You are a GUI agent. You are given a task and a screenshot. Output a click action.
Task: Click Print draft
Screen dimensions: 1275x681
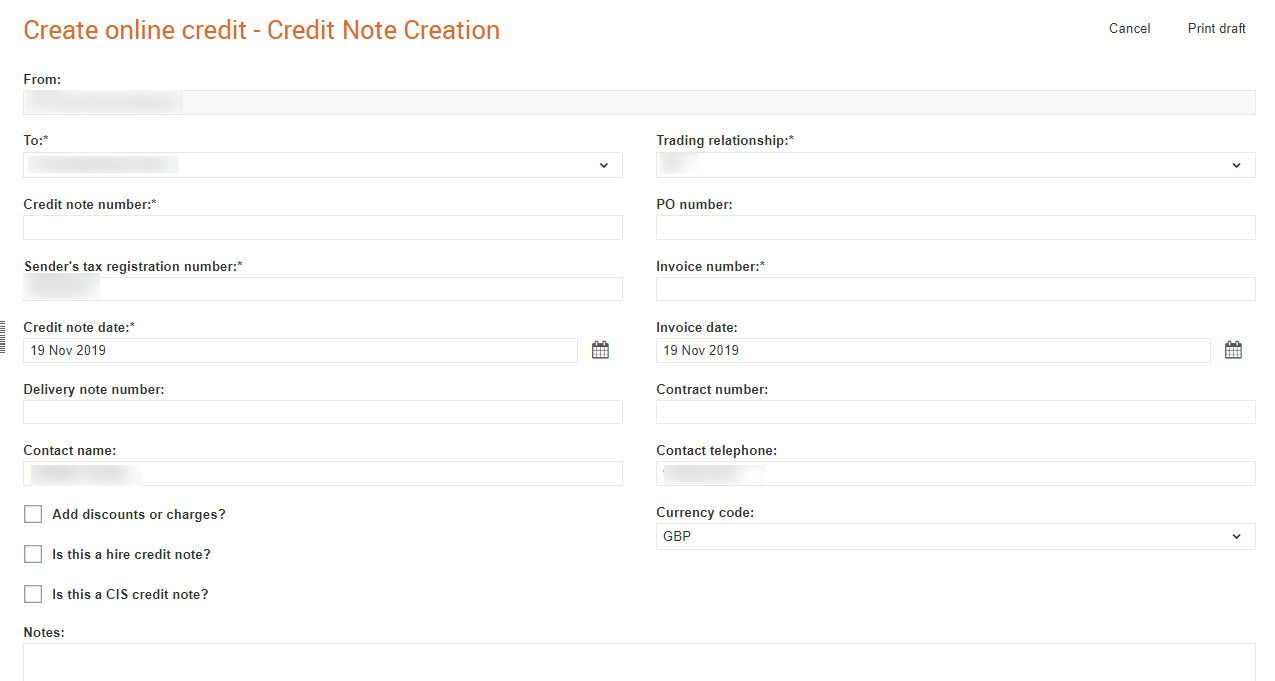(1216, 29)
